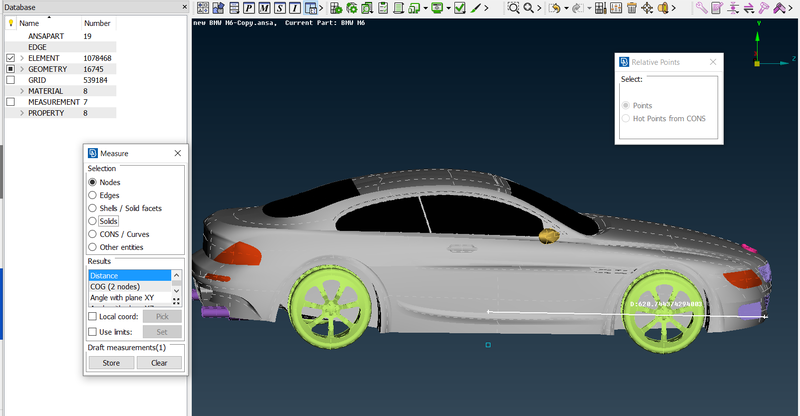Expand overflow chevron after green brush icon
This screenshot has width=800, height=416.
pos(486,8)
